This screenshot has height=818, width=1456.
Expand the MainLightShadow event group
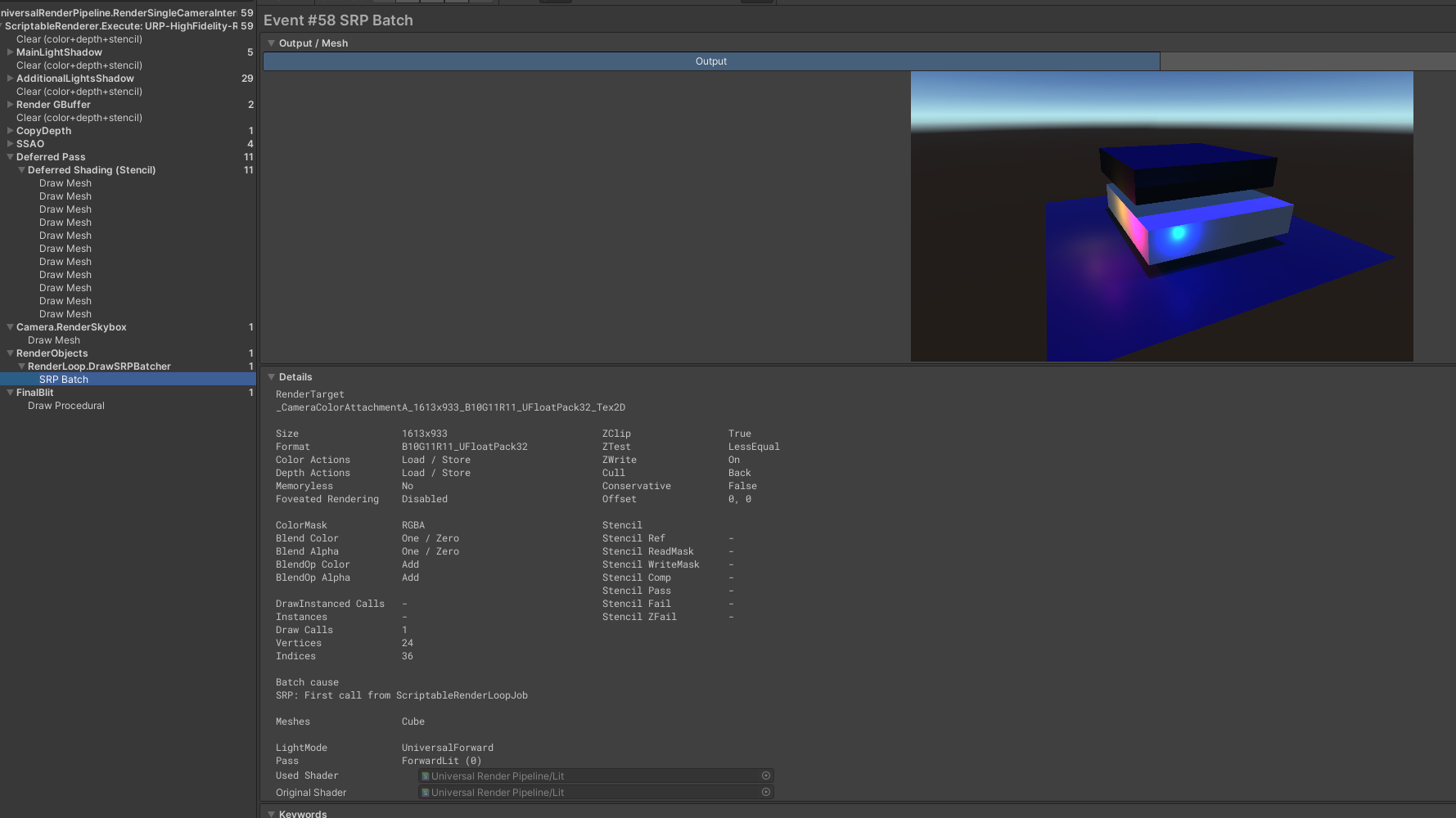click(x=10, y=52)
